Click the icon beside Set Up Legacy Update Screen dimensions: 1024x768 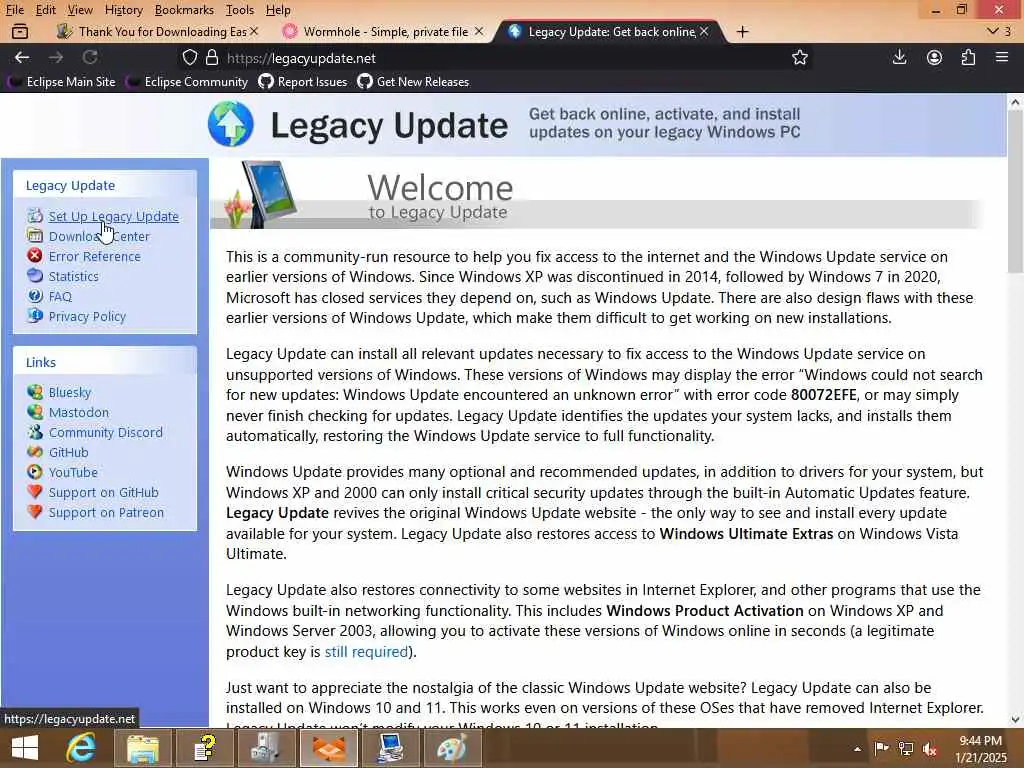tap(35, 216)
